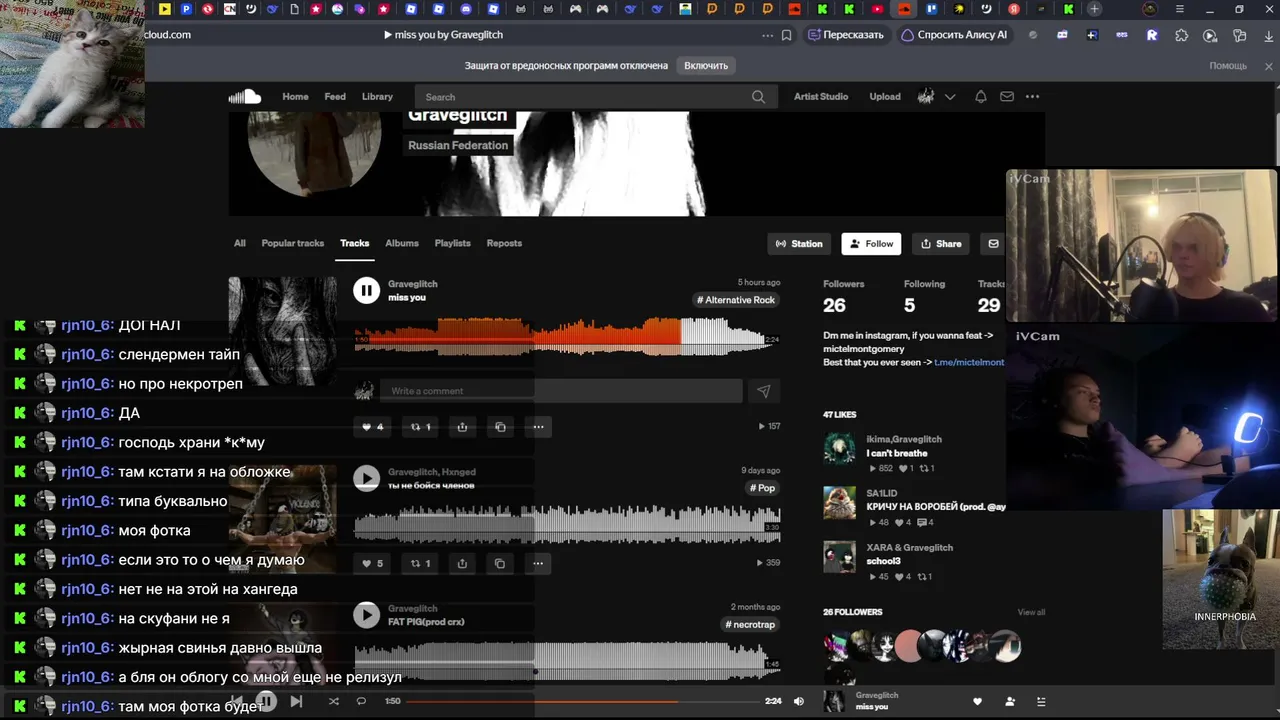Click the 'Write a comment' field
1280x720 pixels.
pos(561,391)
